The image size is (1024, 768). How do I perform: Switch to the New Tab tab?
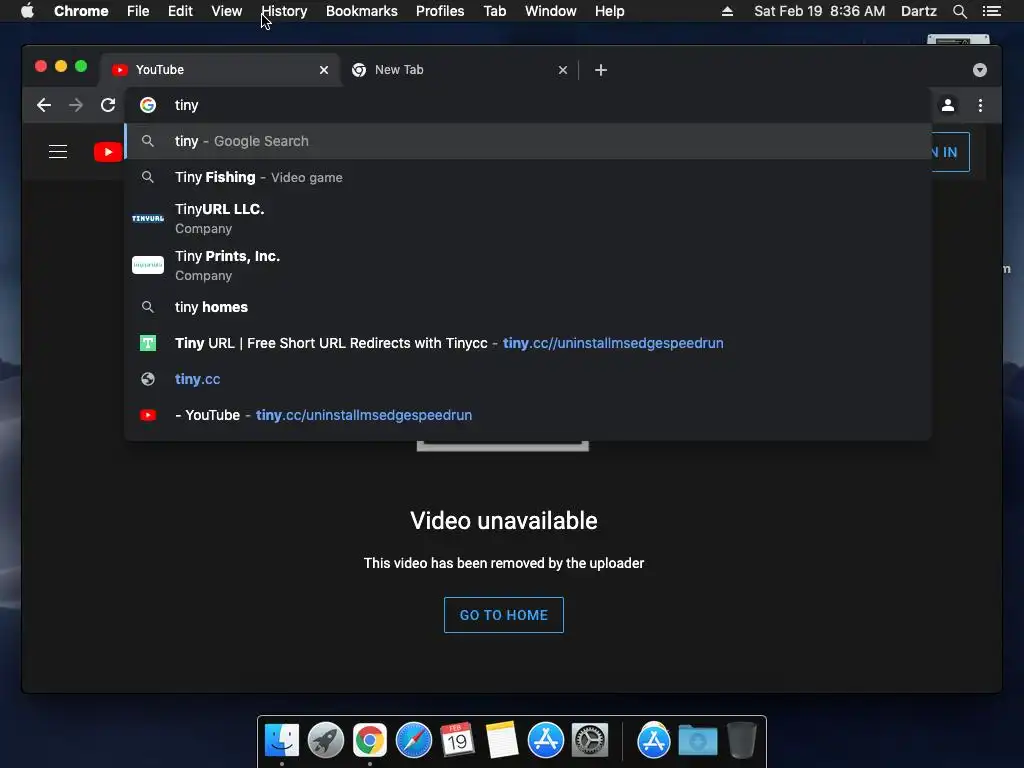[459, 70]
